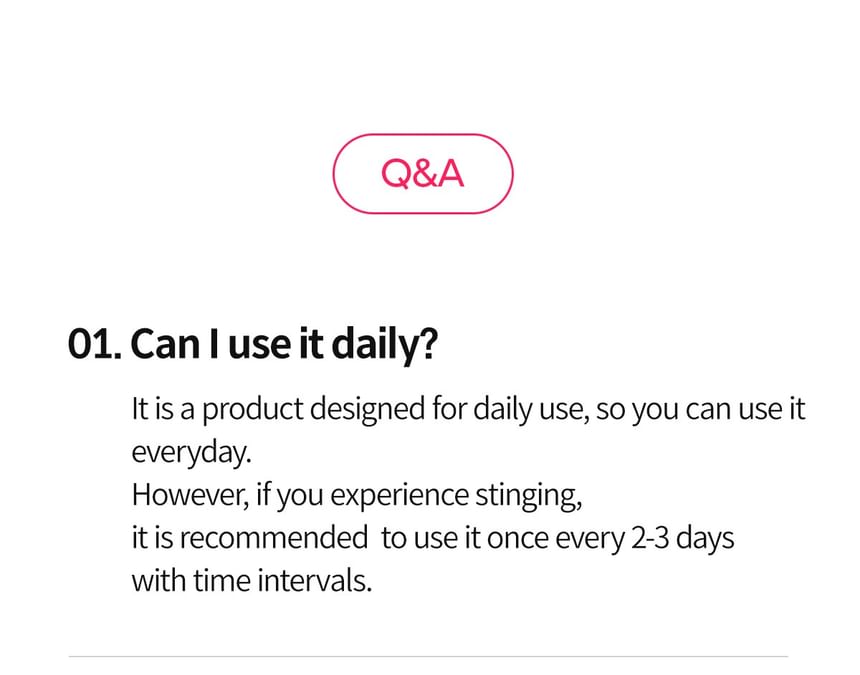
Task: Click the text 'with time intervals.'
Action: pos(252,580)
